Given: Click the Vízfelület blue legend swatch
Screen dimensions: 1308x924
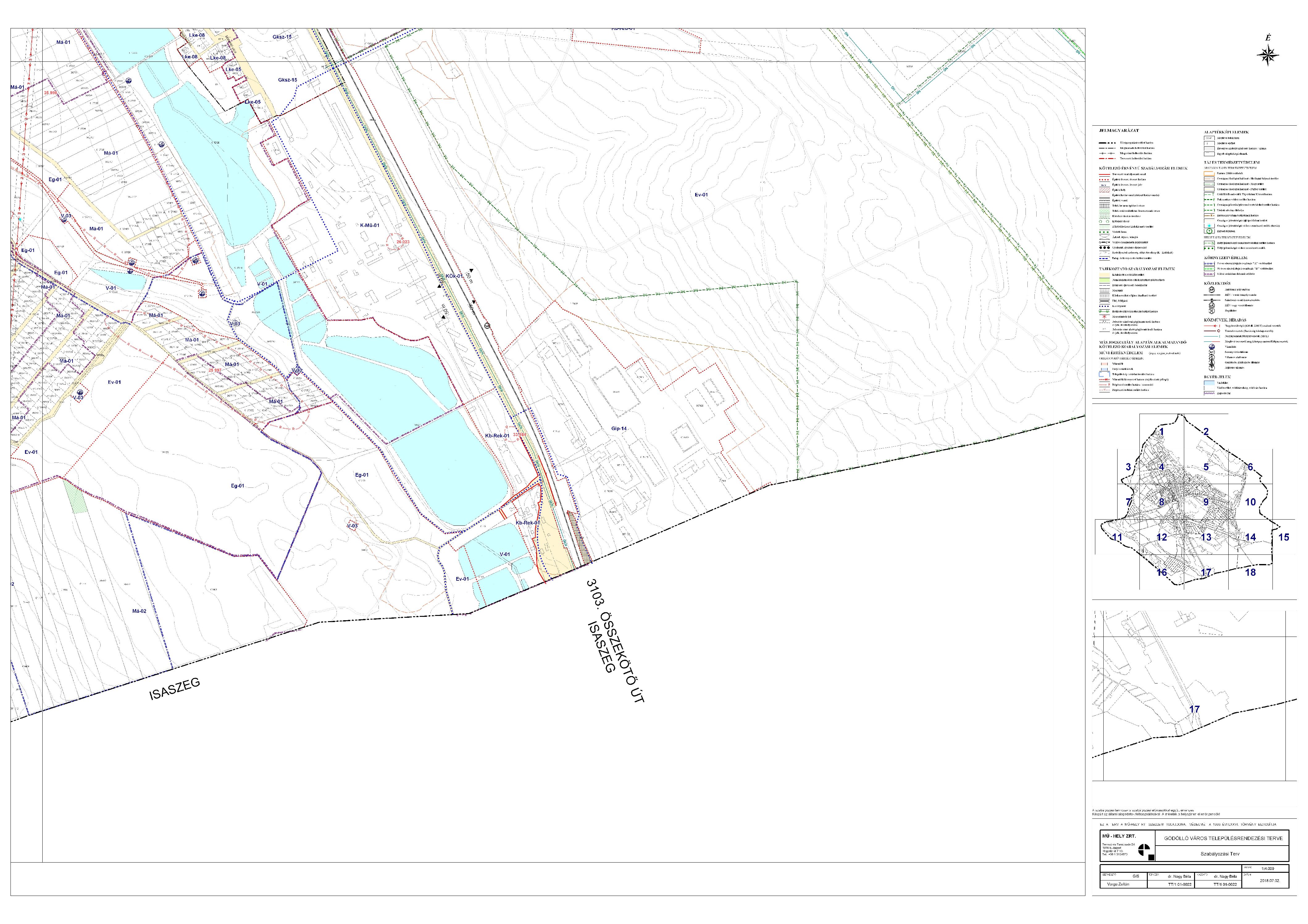Looking at the screenshot, I should (x=1210, y=383).
